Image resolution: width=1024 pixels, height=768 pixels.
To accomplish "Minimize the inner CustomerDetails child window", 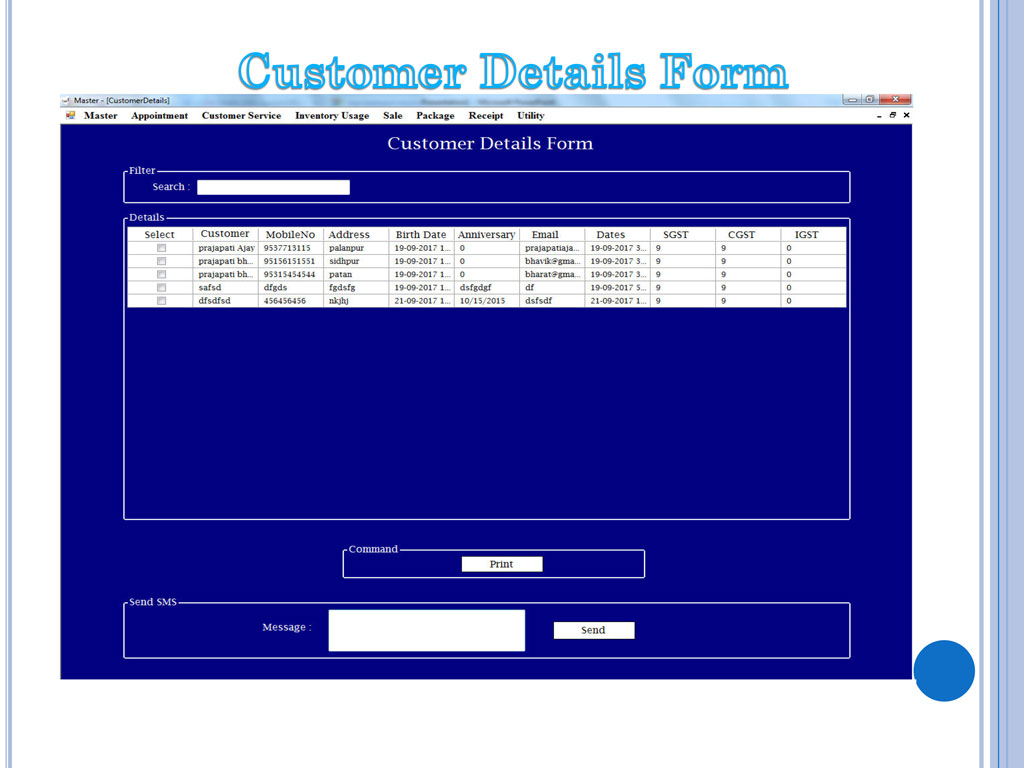I will tap(879, 116).
